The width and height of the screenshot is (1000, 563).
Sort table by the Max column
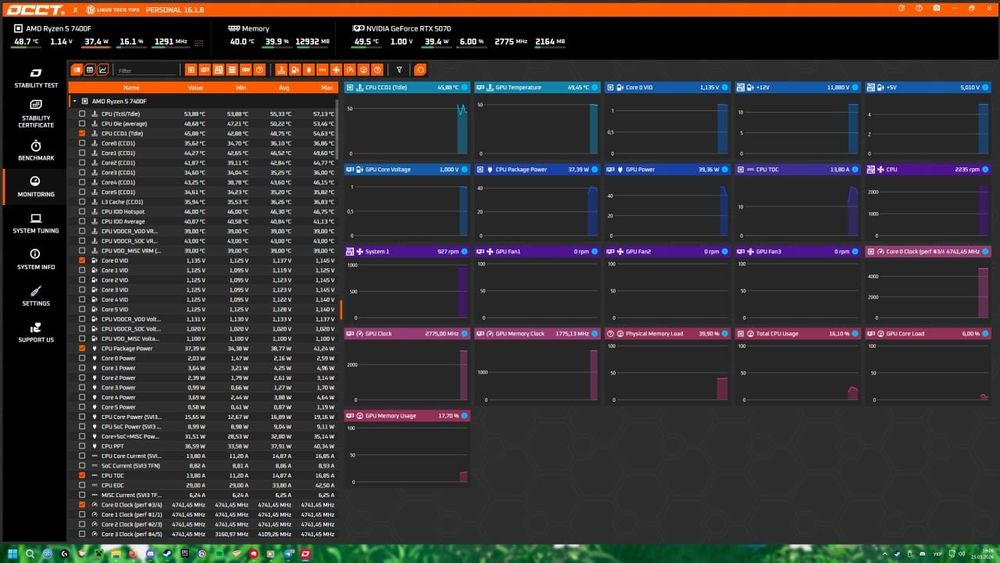[327, 87]
